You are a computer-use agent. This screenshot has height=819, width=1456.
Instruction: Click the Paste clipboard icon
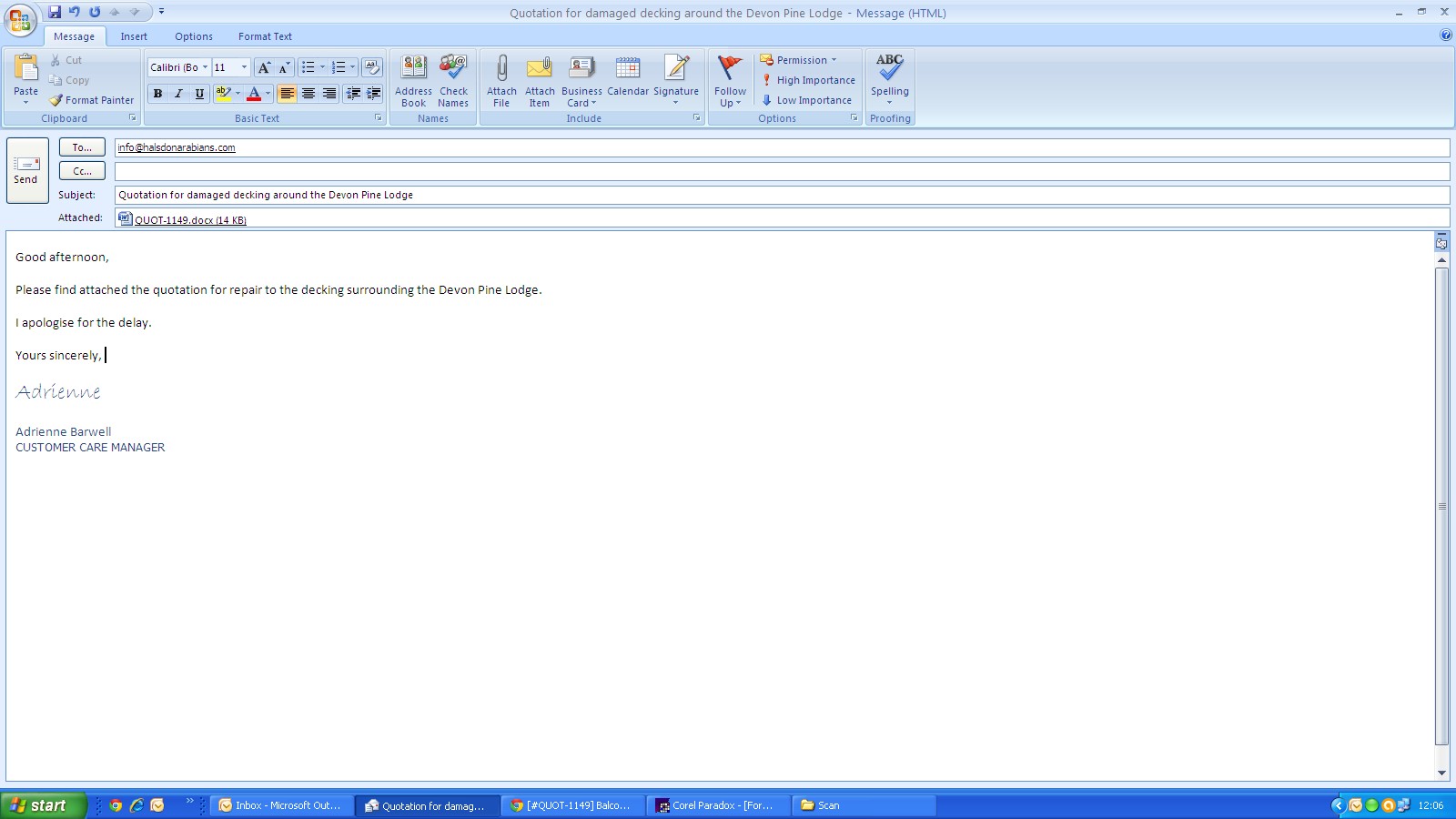pyautogui.click(x=26, y=69)
